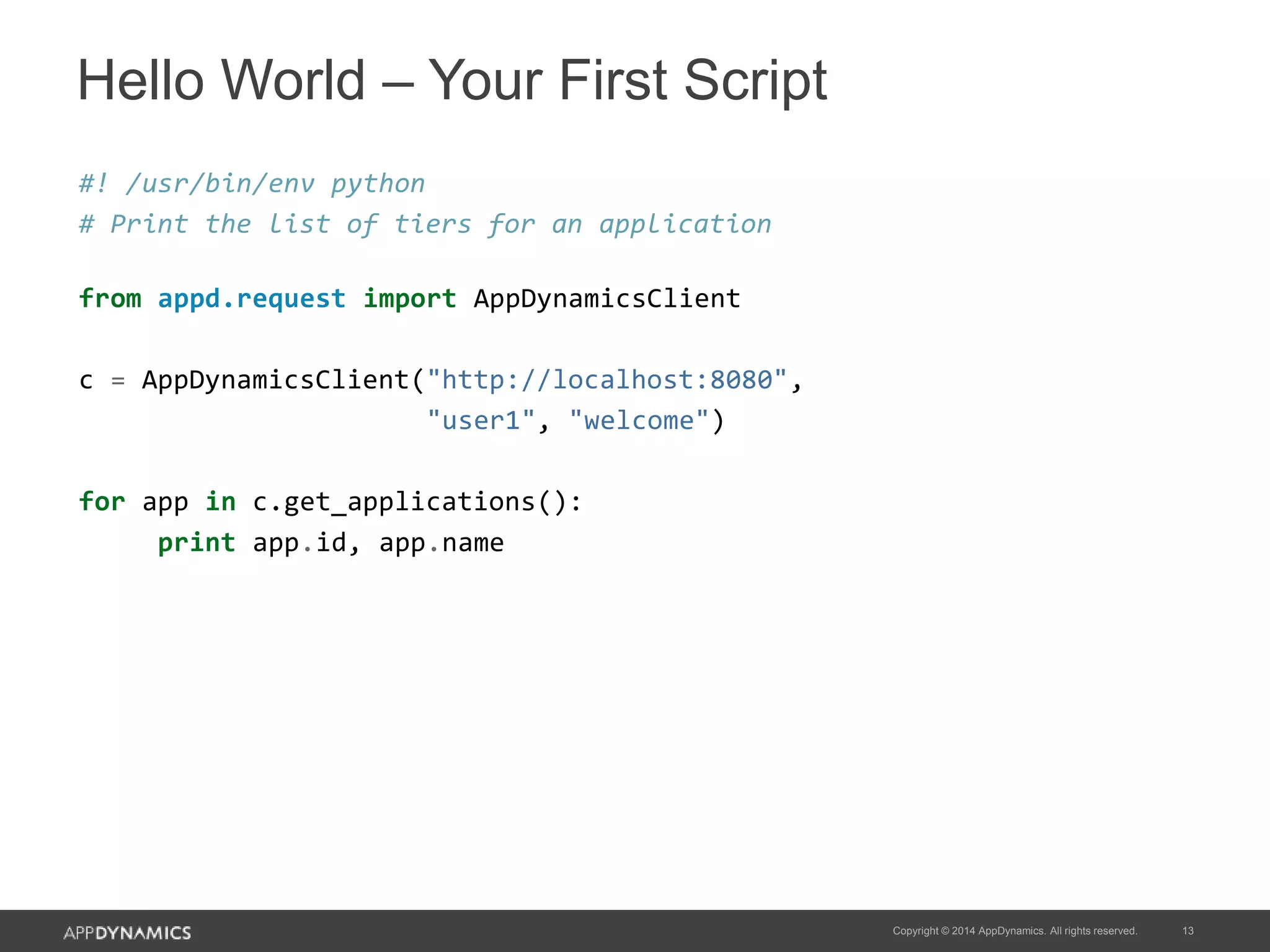Click the module name 'appd.request'
The image size is (1270, 952).
click(x=252, y=299)
